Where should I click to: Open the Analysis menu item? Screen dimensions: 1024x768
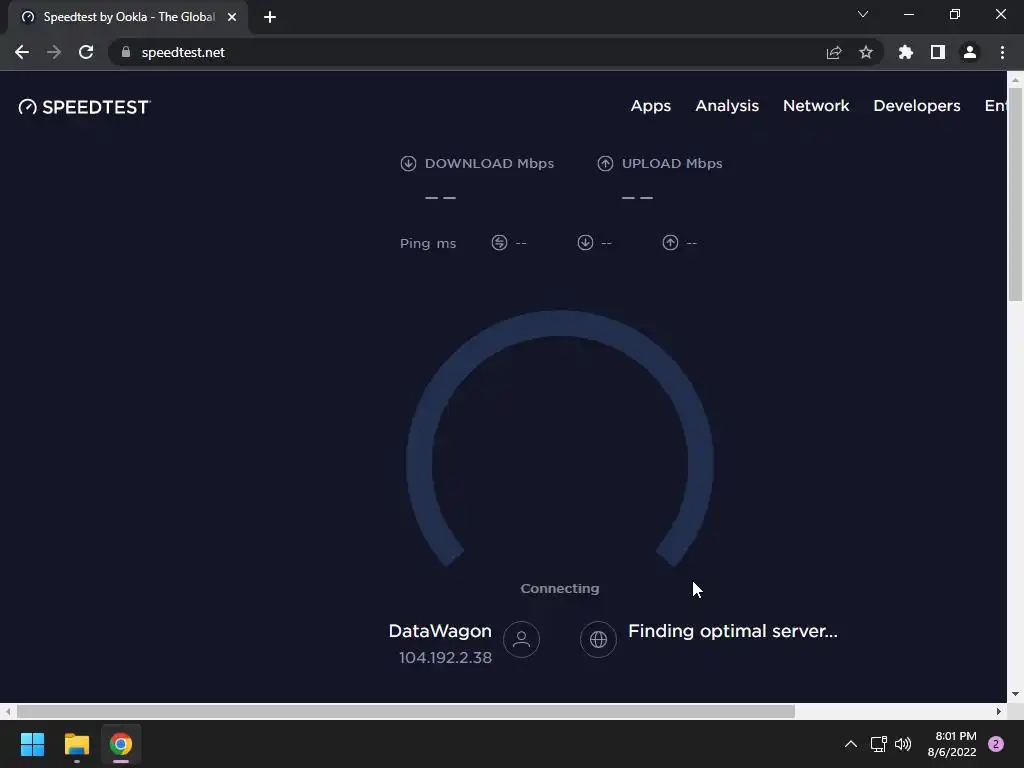click(727, 106)
